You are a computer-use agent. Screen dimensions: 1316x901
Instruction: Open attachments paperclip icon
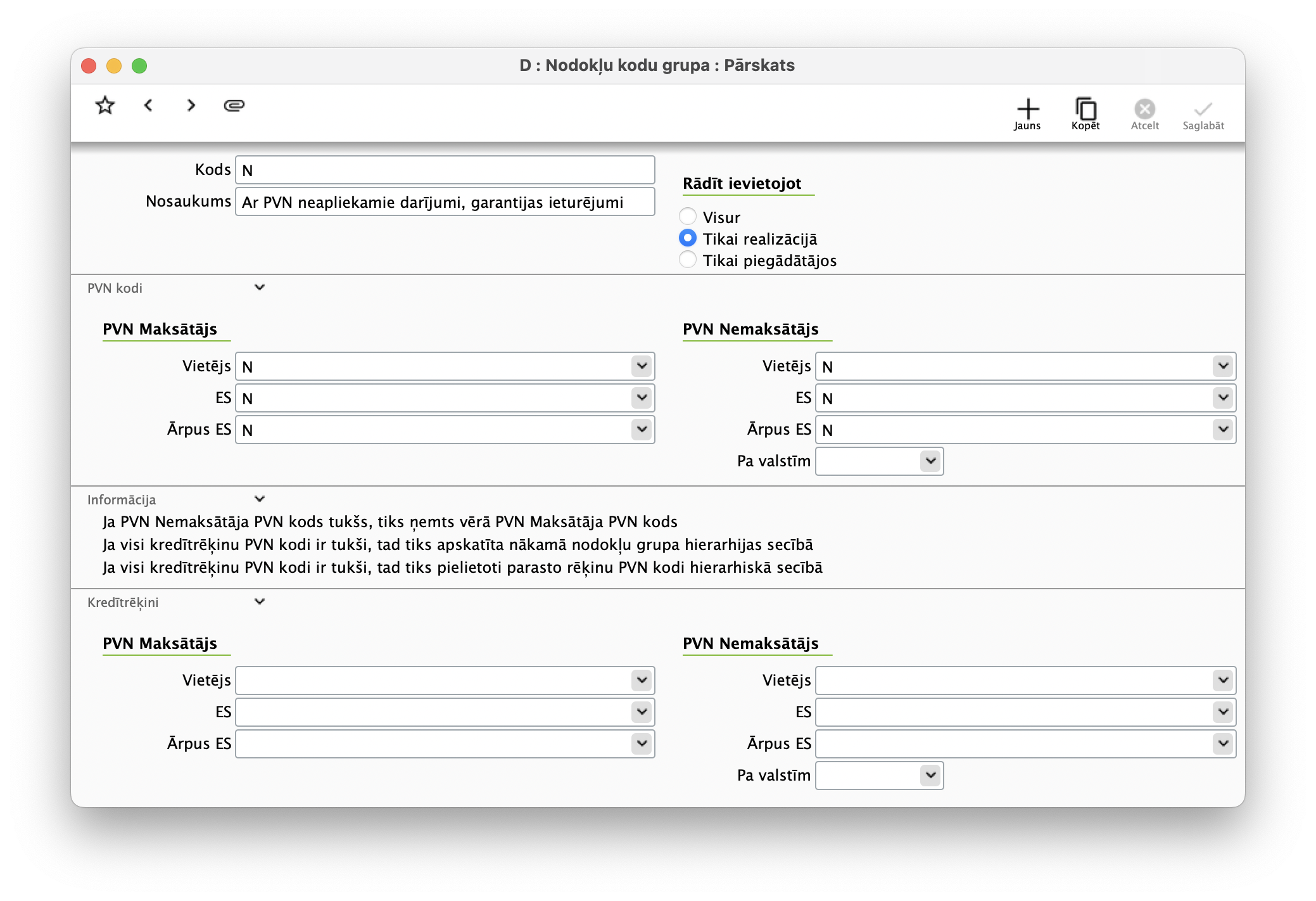pyautogui.click(x=234, y=105)
